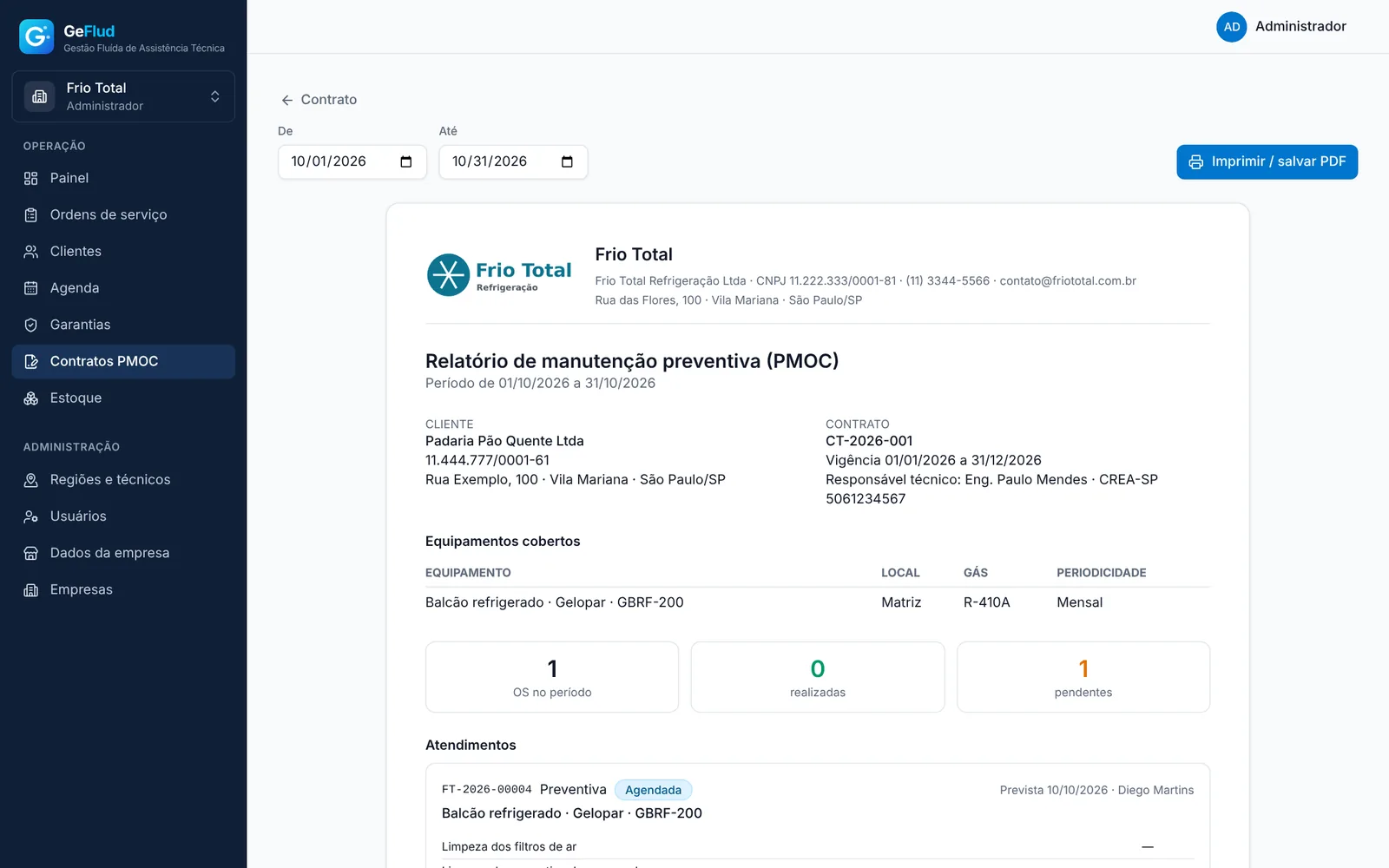Click the building icon beside Frio Total
Viewport: 1389px width, 868px height.
[x=39, y=96]
